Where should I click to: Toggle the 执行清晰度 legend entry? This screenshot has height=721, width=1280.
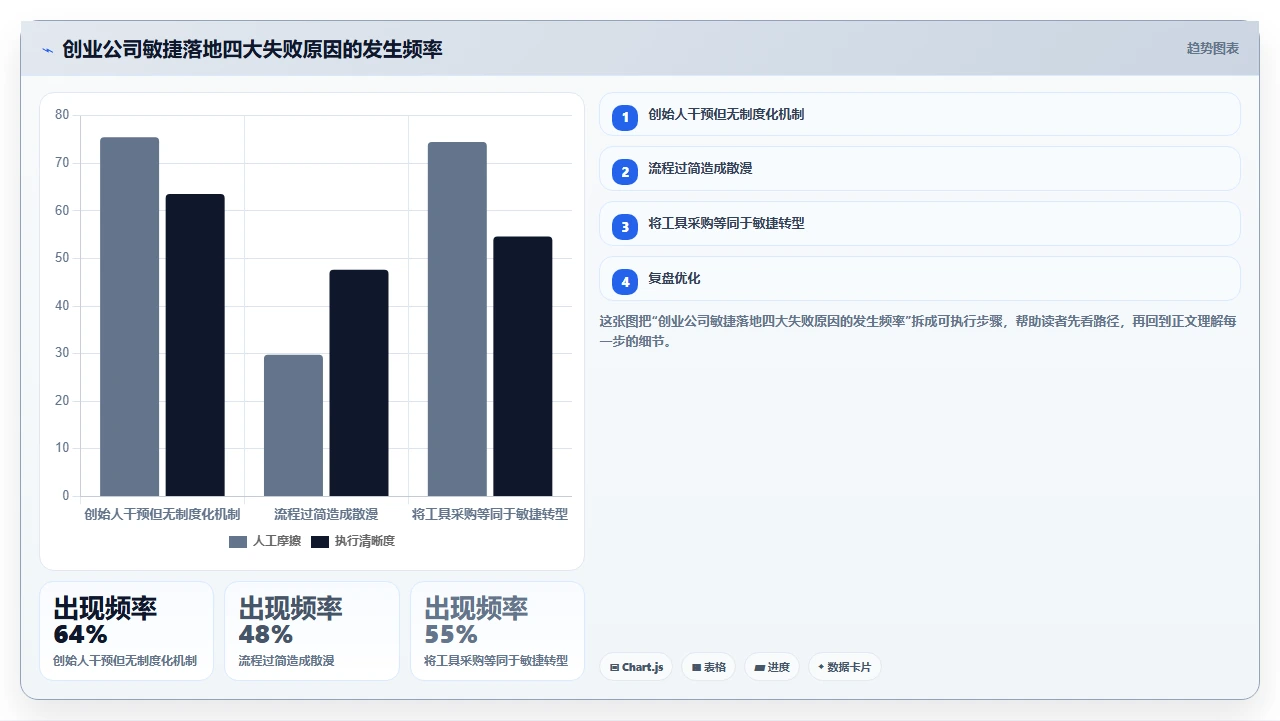click(x=353, y=541)
